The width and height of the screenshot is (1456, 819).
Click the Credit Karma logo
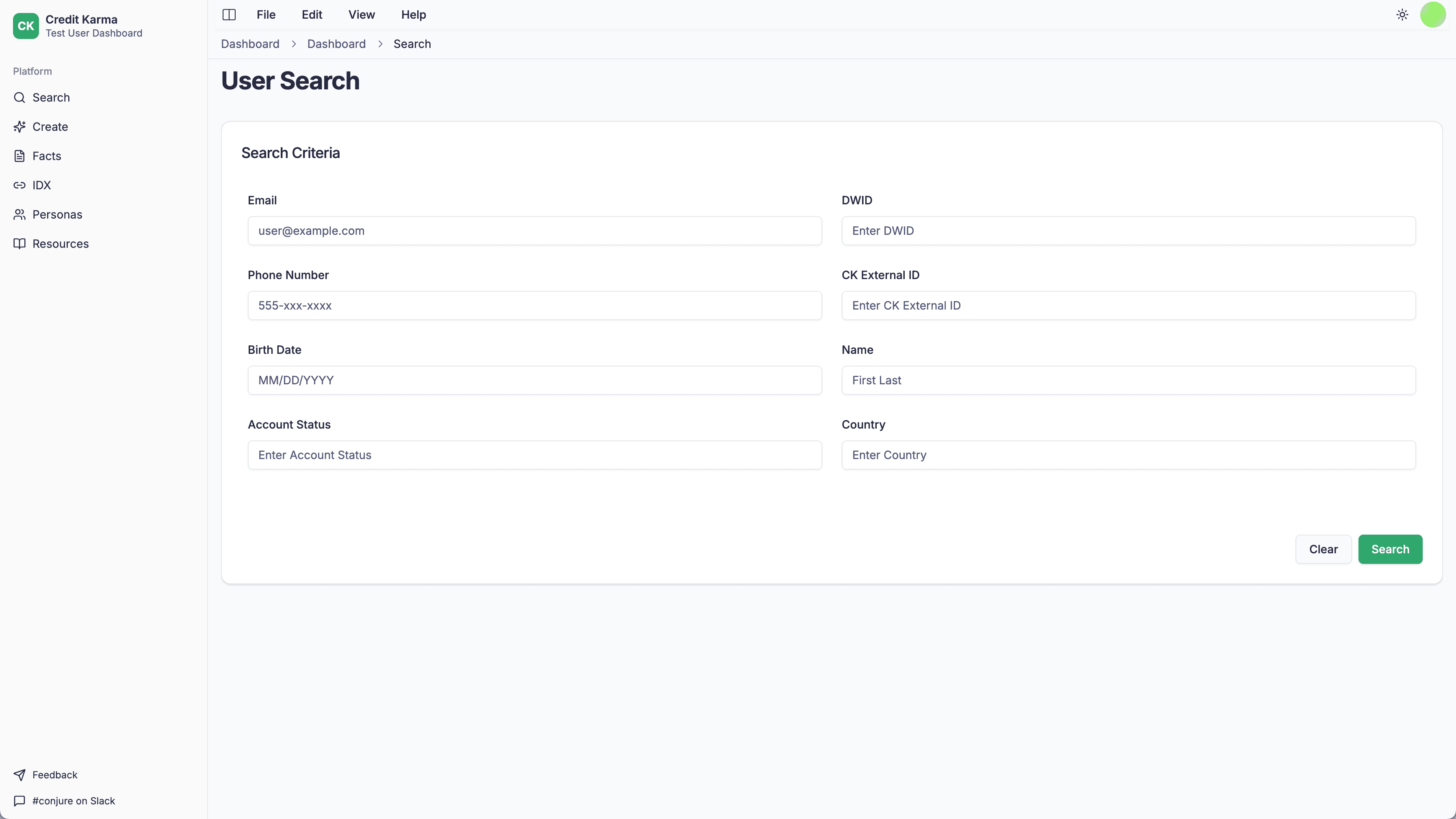[26, 26]
